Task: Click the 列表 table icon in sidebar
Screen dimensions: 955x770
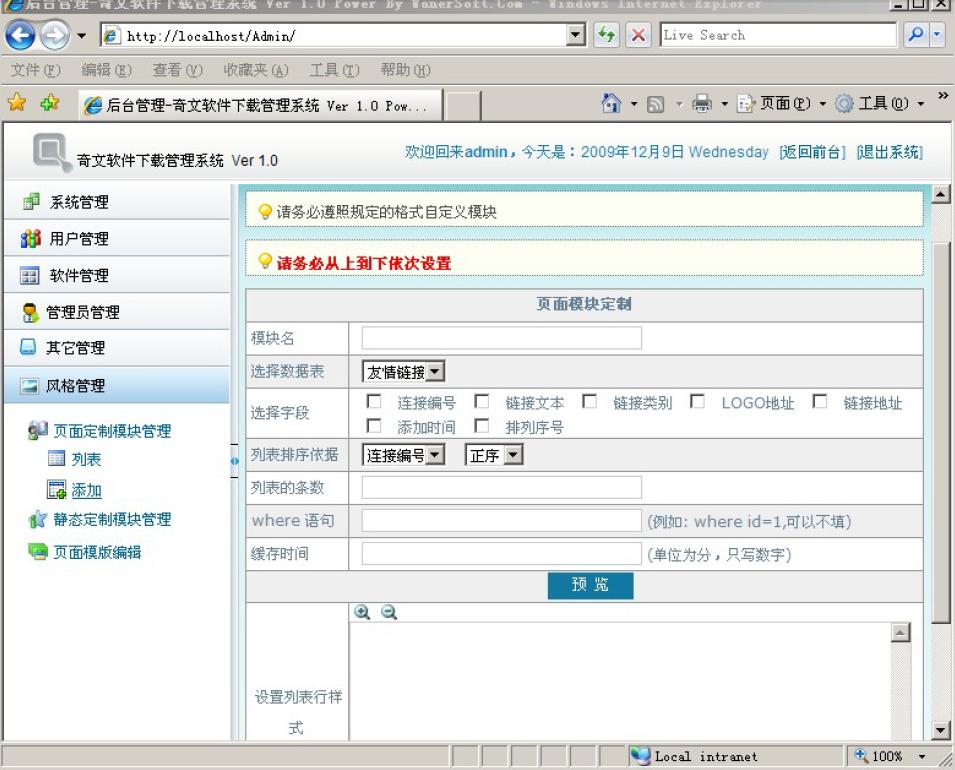Action: point(56,458)
